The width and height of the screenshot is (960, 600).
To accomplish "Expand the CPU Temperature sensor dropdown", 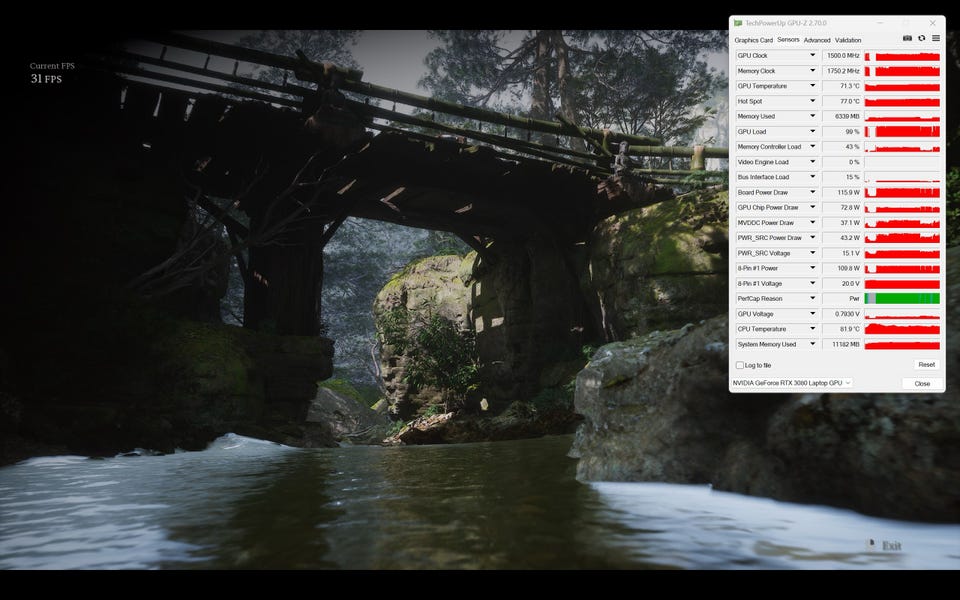I will pos(812,329).
